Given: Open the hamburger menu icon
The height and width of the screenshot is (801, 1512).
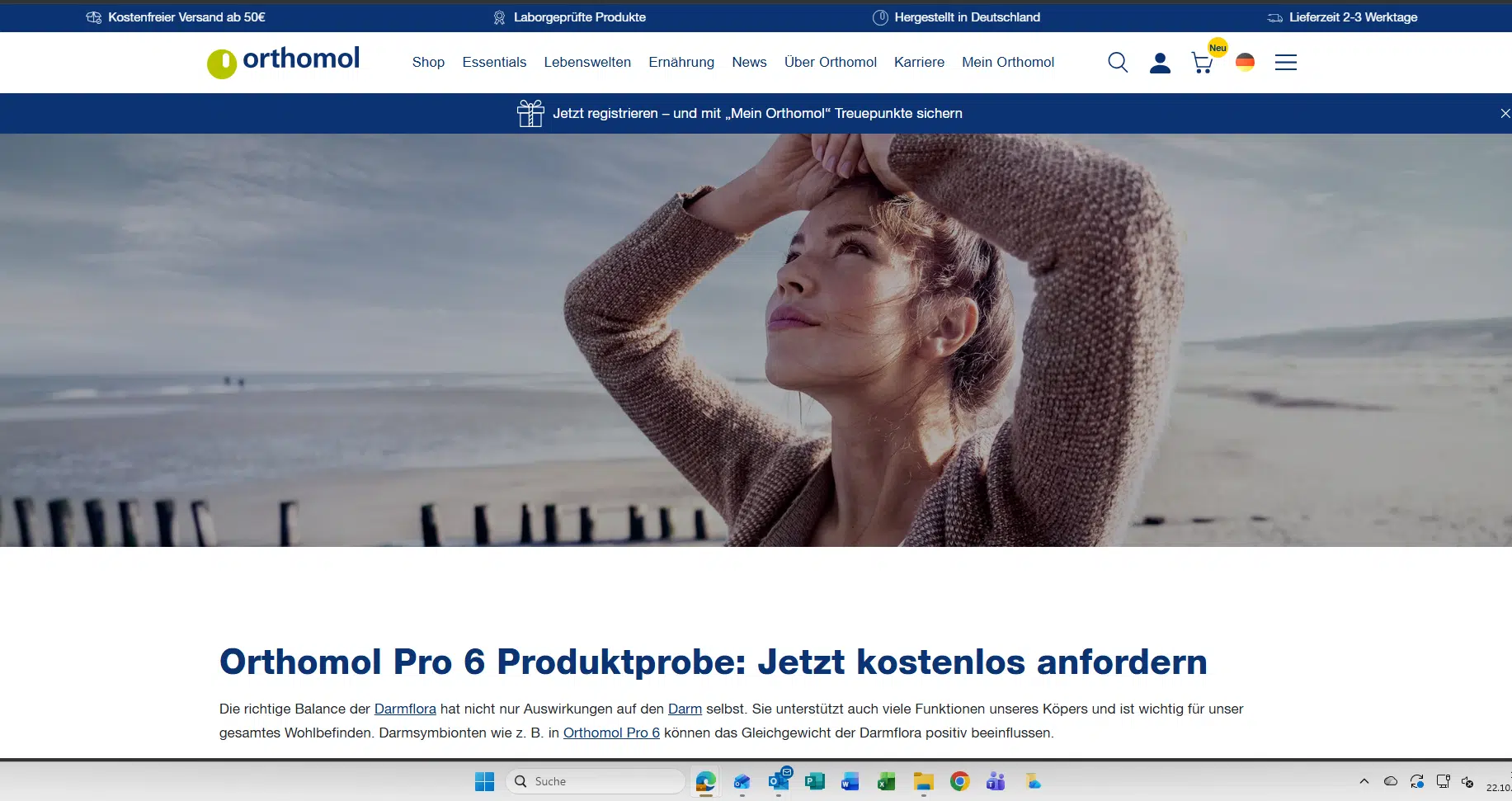Looking at the screenshot, I should coord(1286,63).
